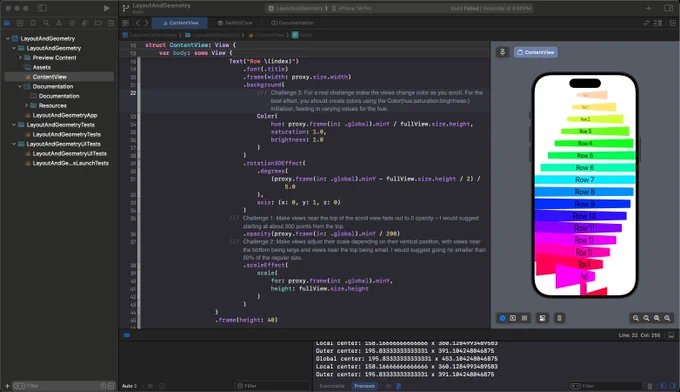Toggle the navigator sidebar icon
Image resolution: width=680 pixels, height=392 pixels.
click(x=42, y=8)
